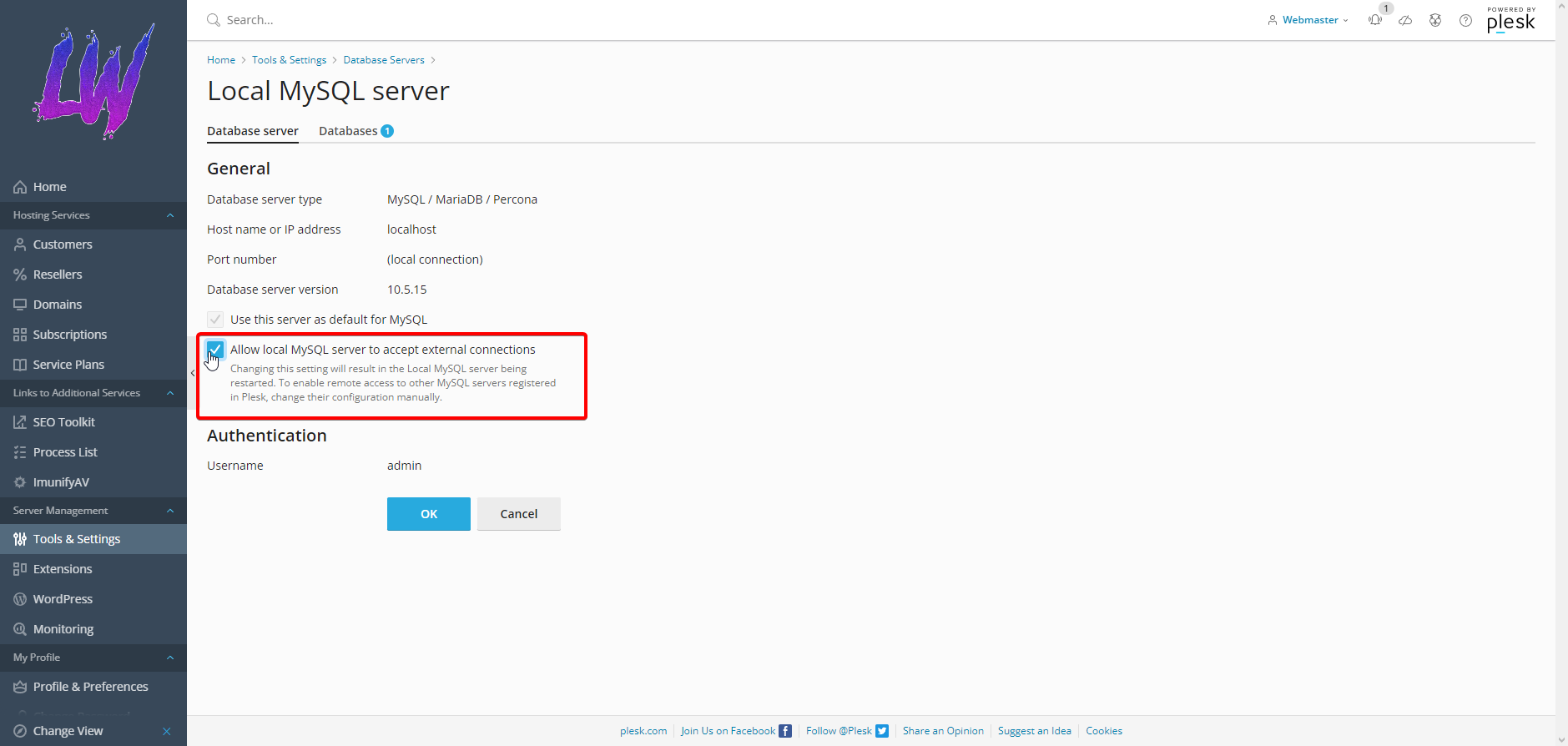Collapse the Hosting Services section

(x=170, y=215)
